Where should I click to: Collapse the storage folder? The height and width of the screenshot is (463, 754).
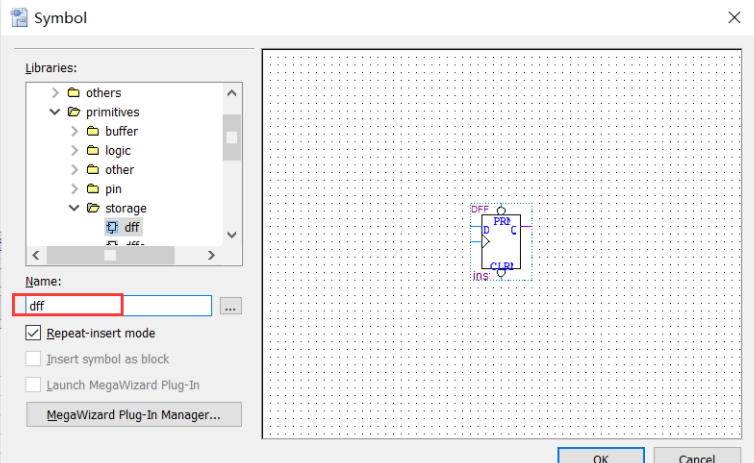coord(74,208)
